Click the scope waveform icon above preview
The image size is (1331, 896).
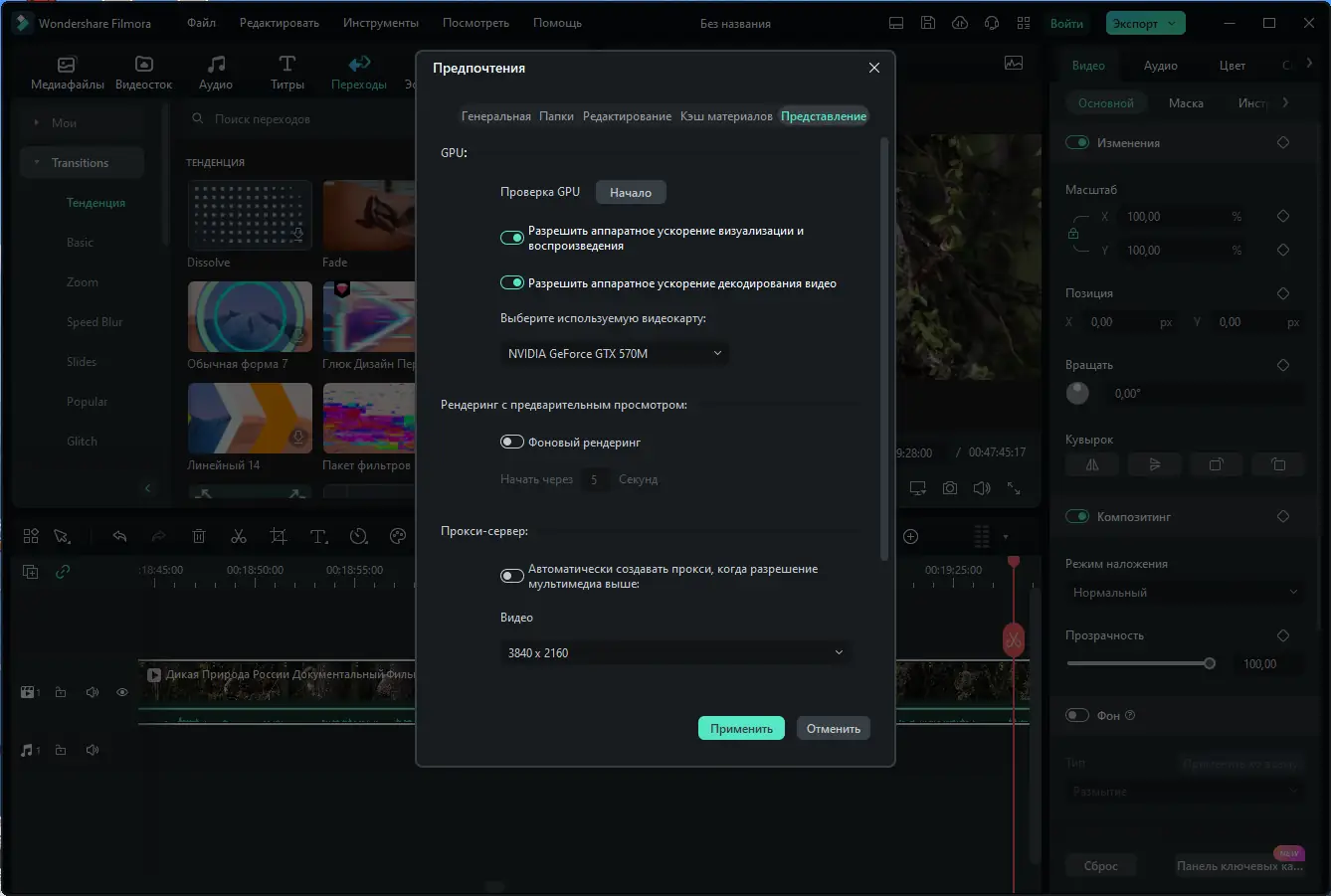pos(1014,63)
